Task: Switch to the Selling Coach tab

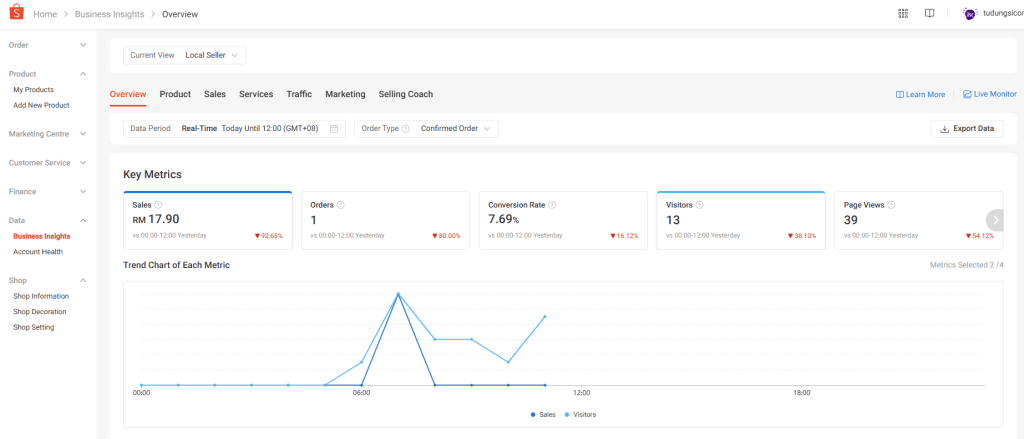Action: point(406,94)
